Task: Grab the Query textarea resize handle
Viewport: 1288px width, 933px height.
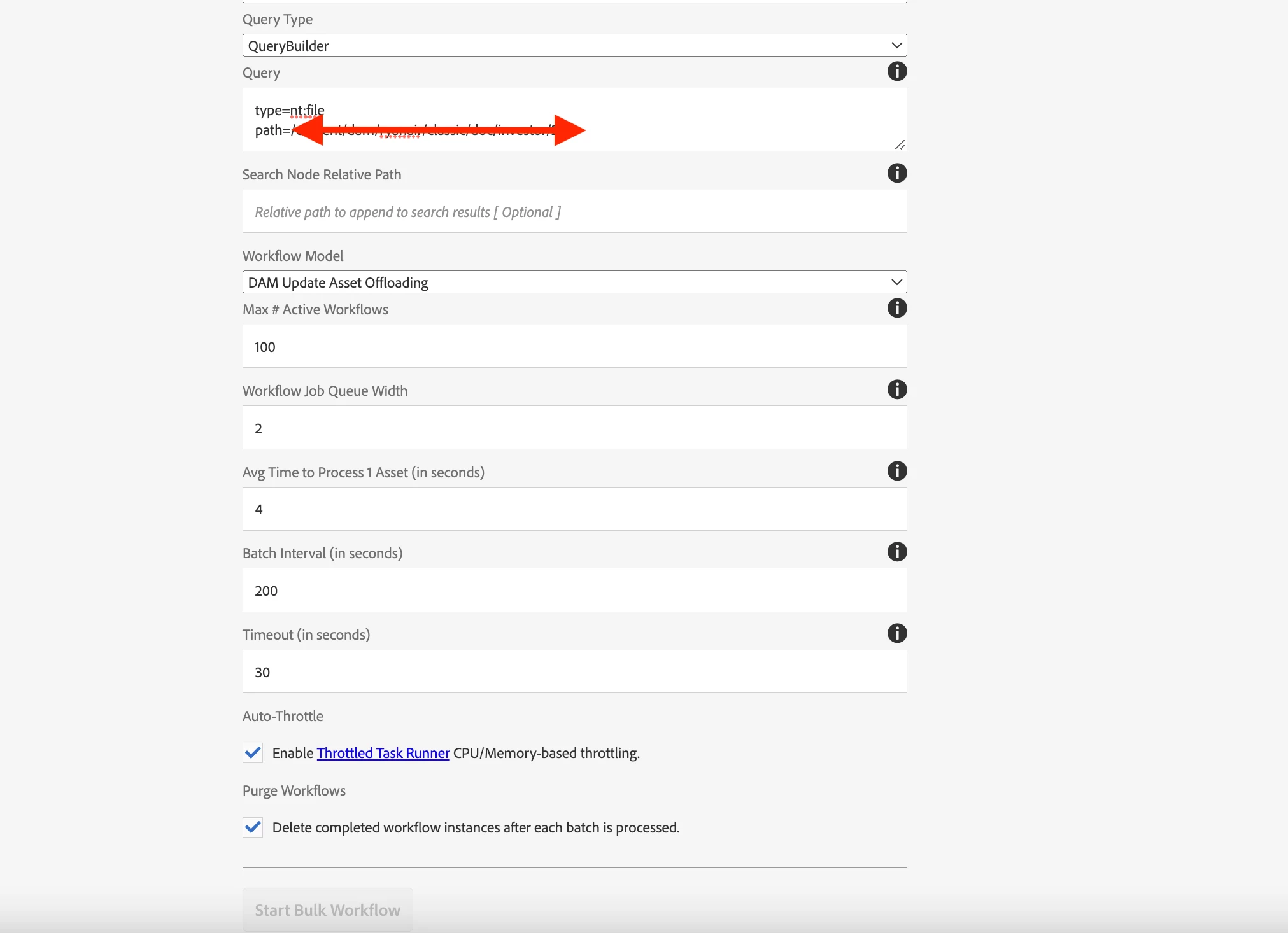Action: [900, 145]
